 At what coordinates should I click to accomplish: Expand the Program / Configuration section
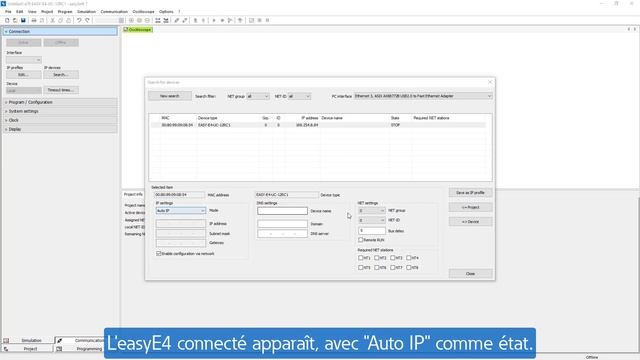tap(60, 102)
